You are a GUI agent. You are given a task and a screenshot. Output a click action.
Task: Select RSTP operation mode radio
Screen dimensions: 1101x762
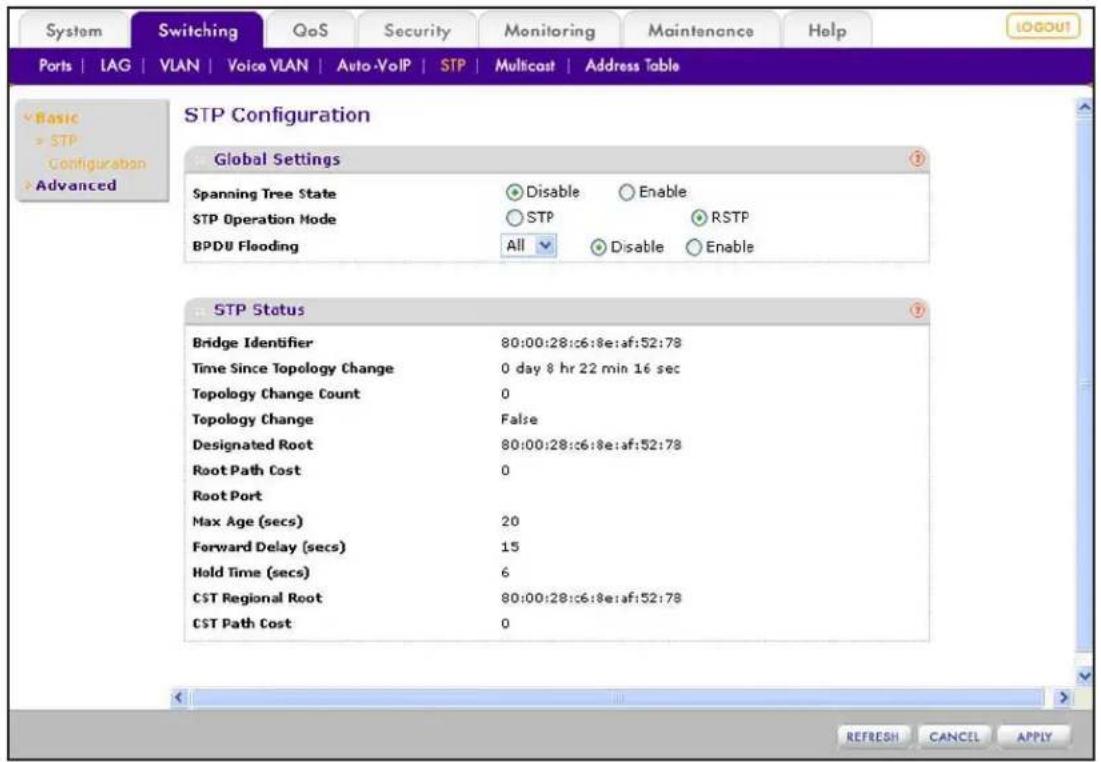tap(699, 218)
